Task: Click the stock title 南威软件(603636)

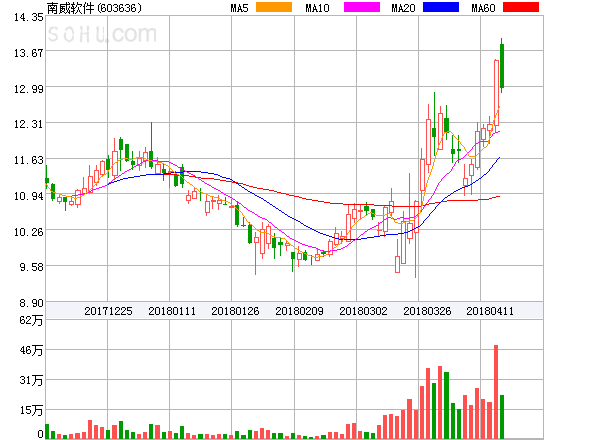Action: click(x=94, y=8)
